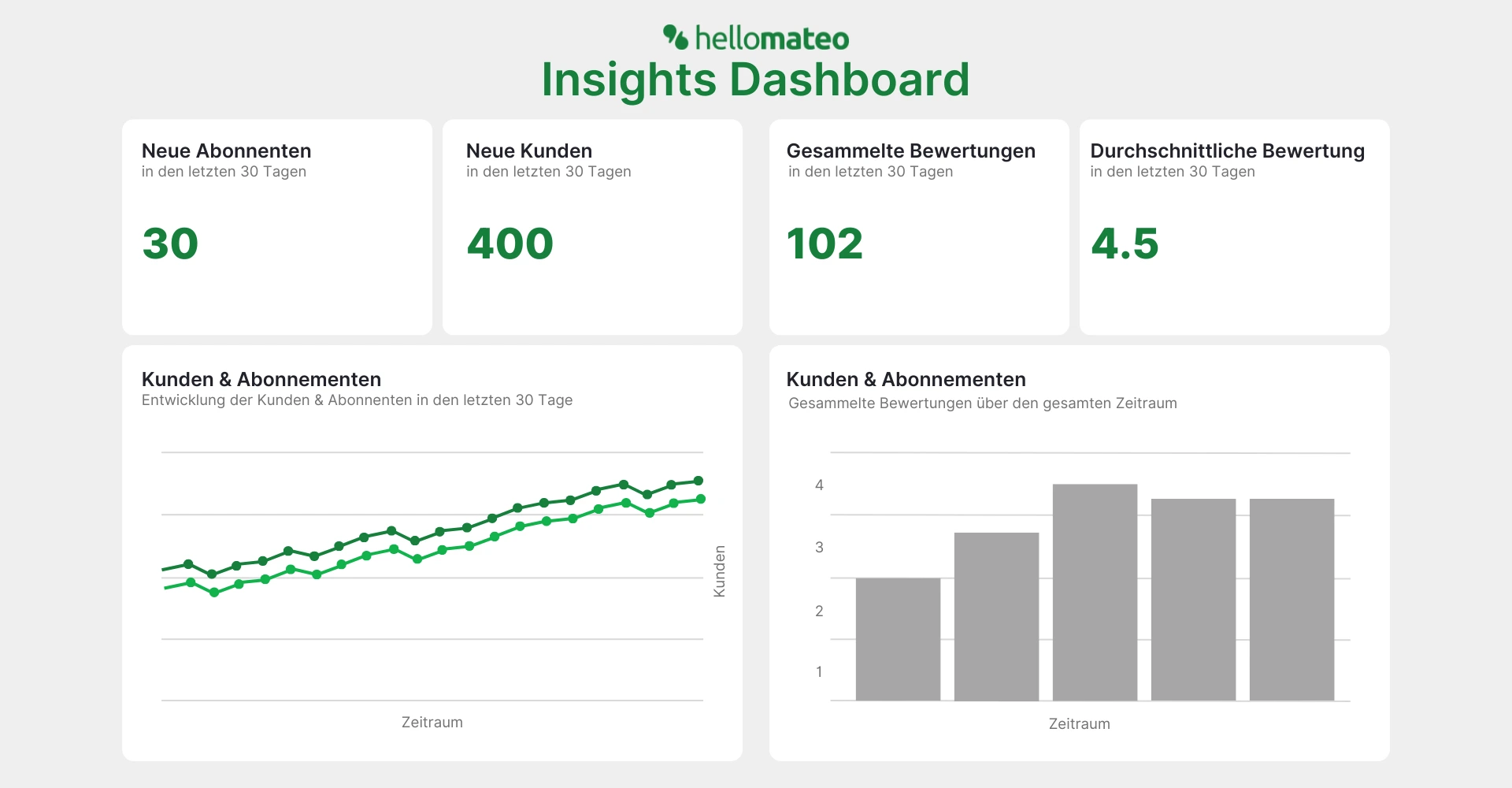Select the Neue Kunden card title

pos(529,151)
